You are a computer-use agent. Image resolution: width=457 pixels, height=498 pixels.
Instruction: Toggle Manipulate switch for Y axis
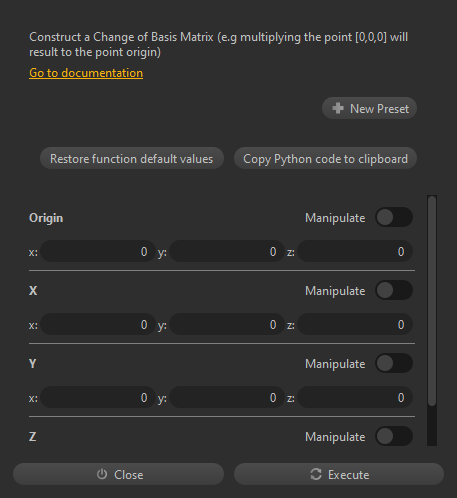394,363
